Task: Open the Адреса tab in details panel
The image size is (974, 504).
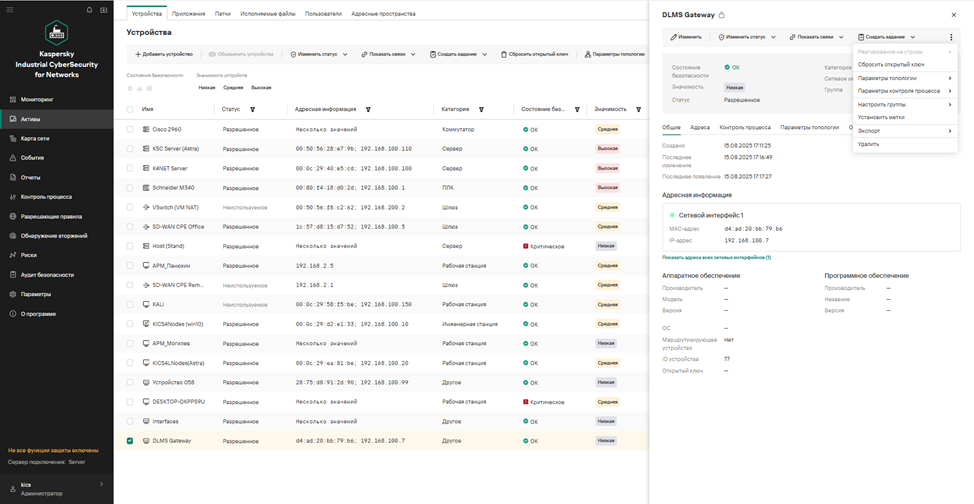Action: pos(700,127)
